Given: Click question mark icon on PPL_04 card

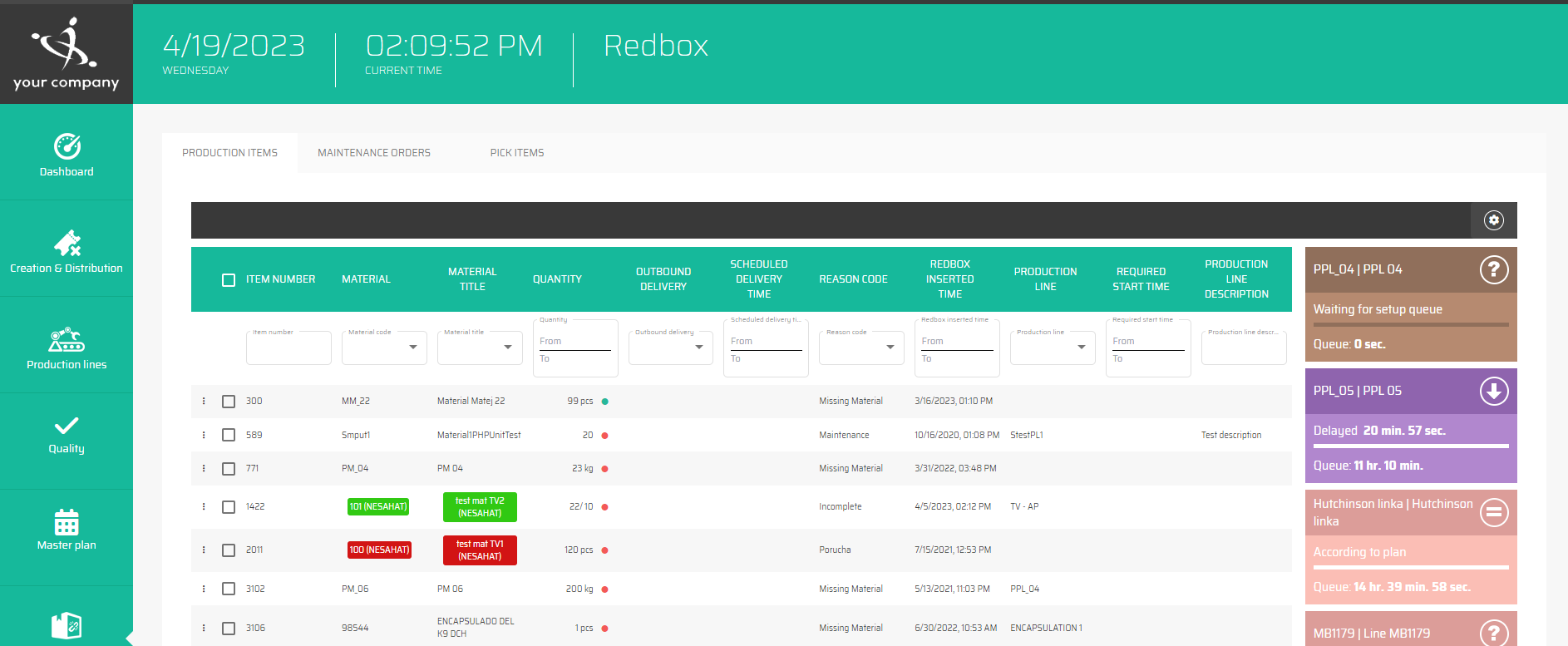Looking at the screenshot, I should tap(1493, 269).
